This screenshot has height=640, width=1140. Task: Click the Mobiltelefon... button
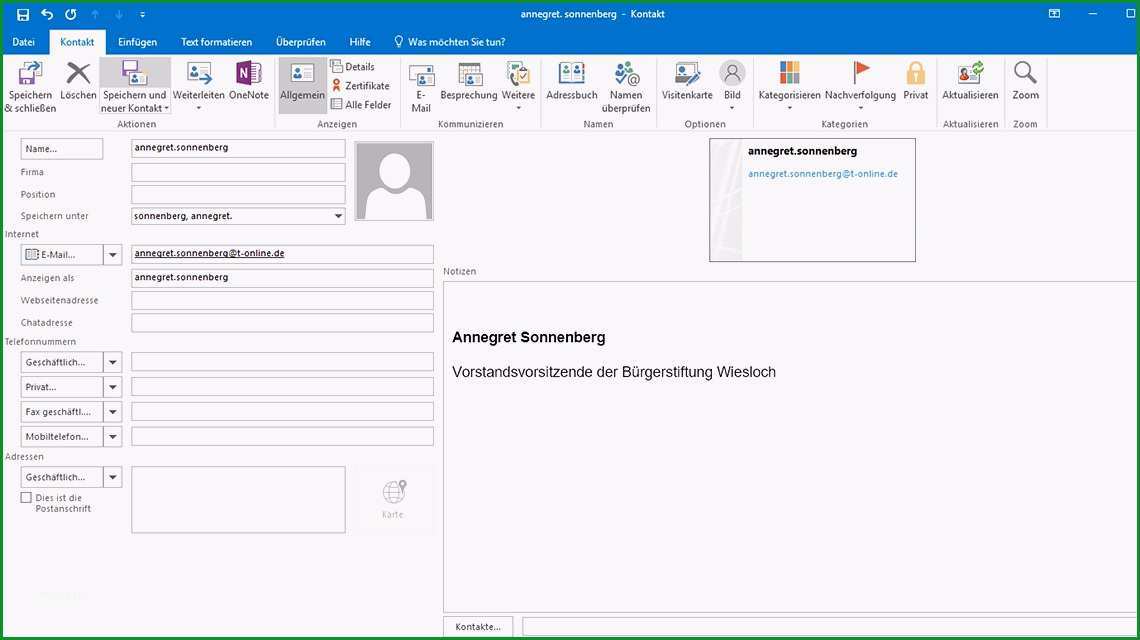click(62, 436)
